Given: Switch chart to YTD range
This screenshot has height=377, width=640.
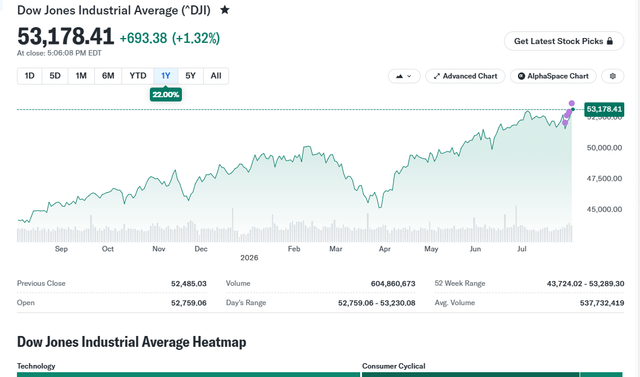Looking at the screenshot, I should [x=138, y=76].
